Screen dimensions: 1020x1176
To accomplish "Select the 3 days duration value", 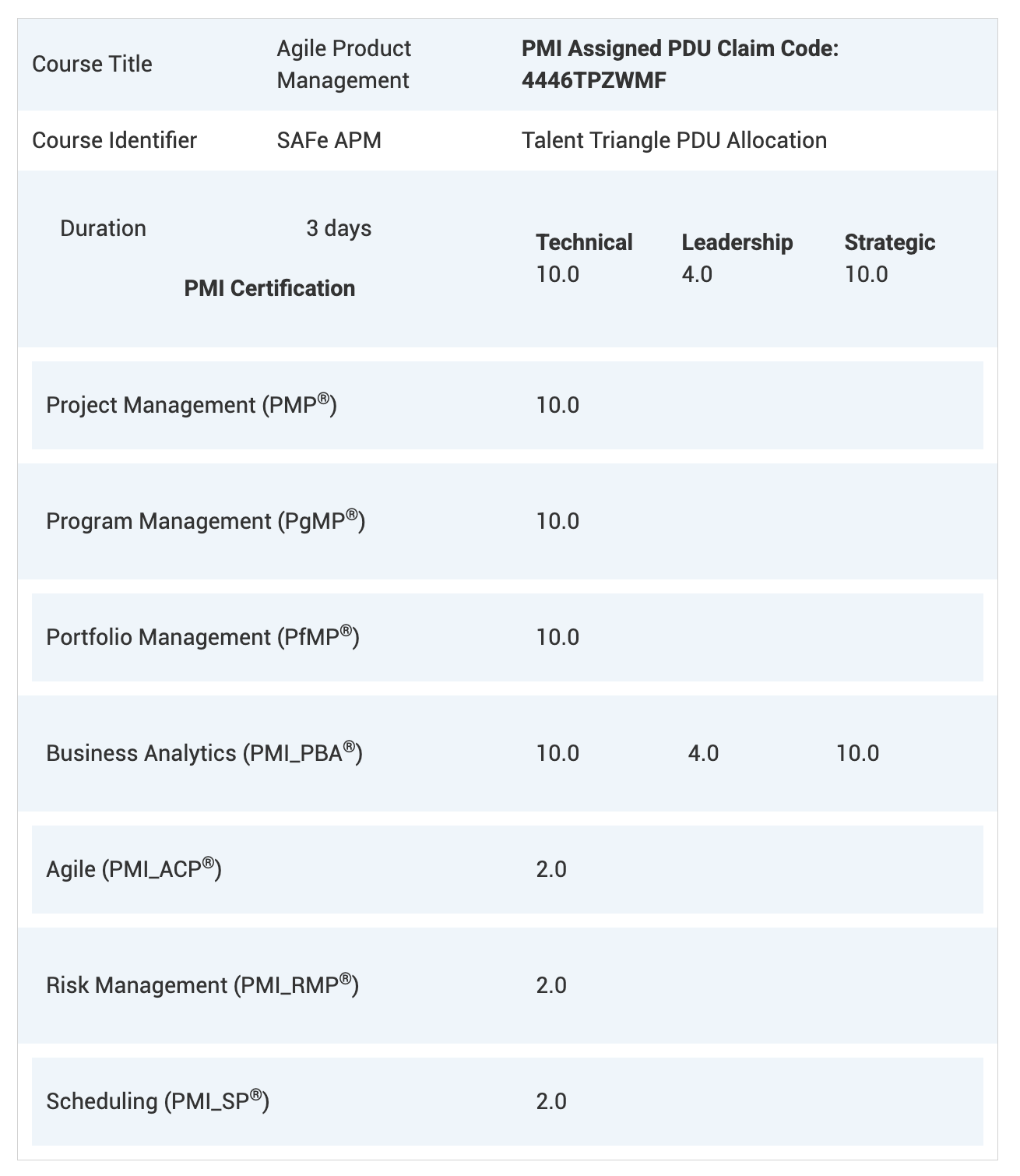I will 339,228.
